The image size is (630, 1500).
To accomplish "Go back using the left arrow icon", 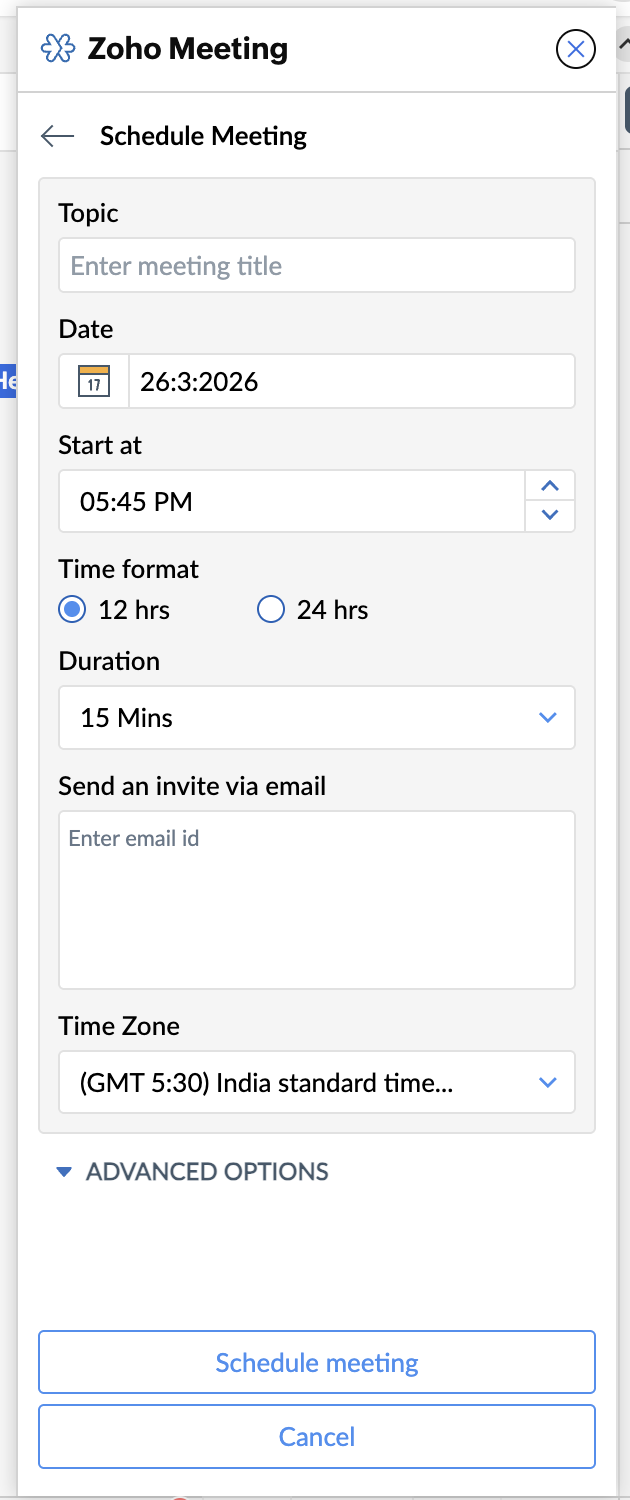I will (x=58, y=136).
